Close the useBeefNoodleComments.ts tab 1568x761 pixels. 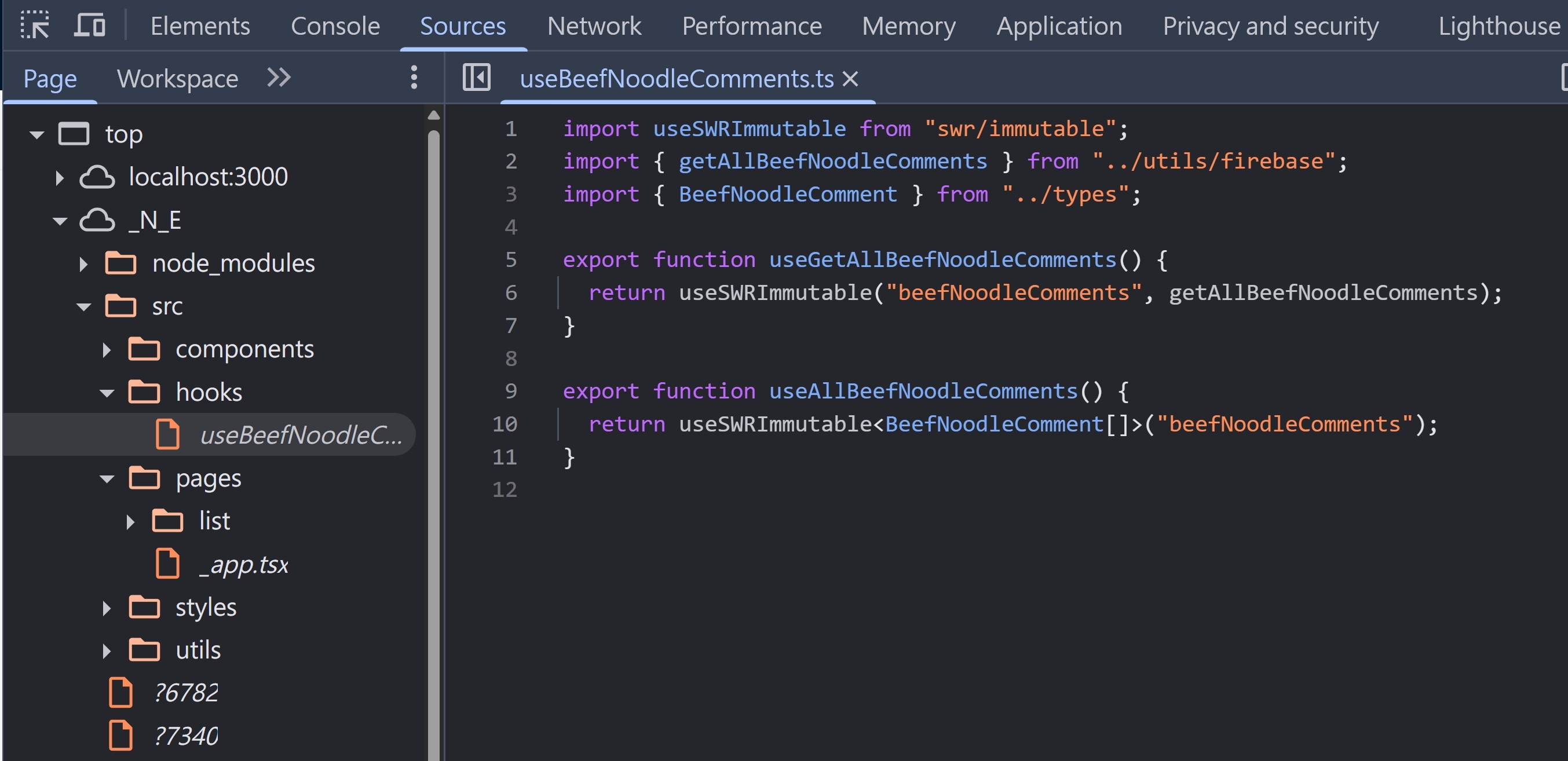coord(850,79)
